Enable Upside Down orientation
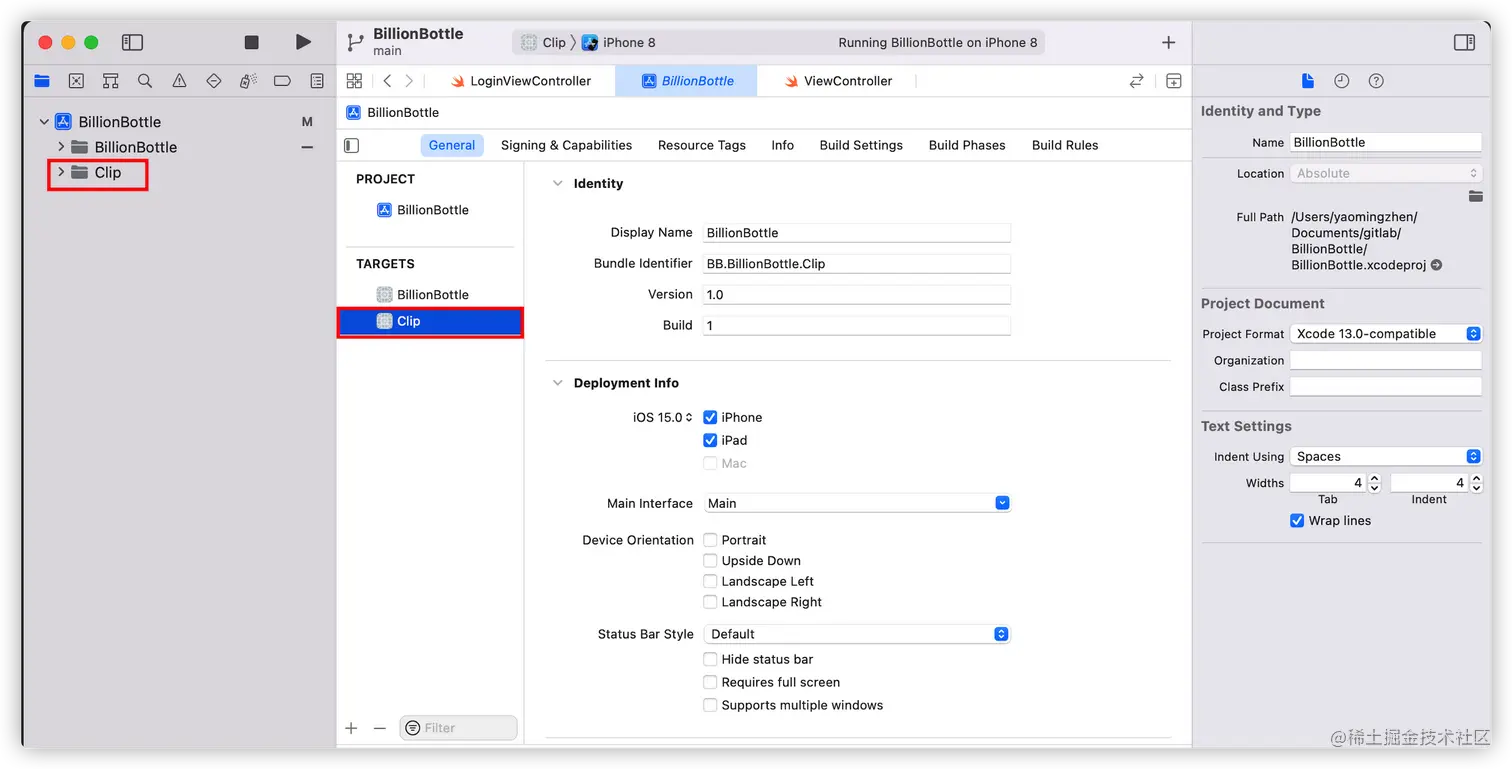 coord(710,561)
